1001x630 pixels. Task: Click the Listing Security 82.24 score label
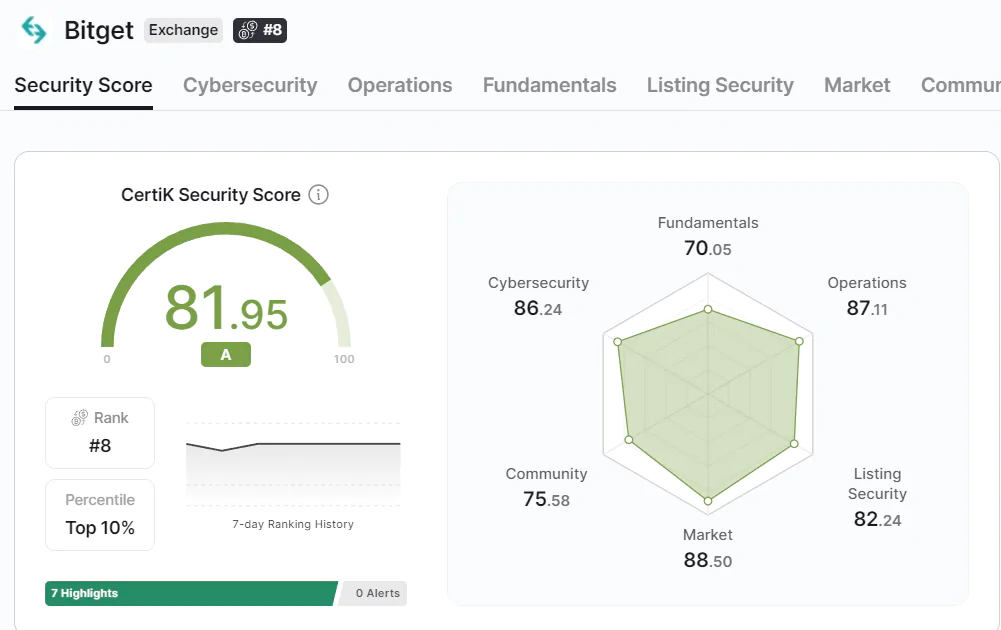pyautogui.click(x=878, y=497)
